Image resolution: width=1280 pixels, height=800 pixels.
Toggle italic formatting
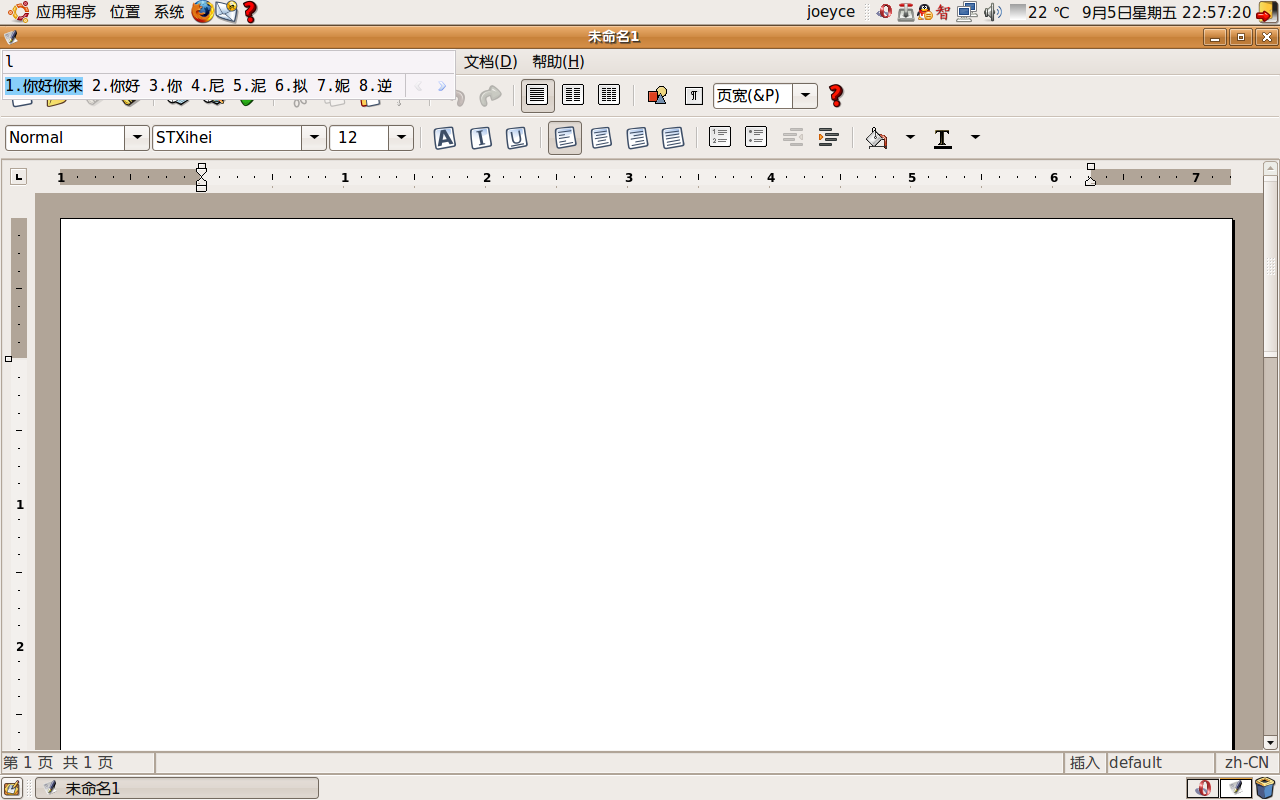pyautogui.click(x=481, y=138)
